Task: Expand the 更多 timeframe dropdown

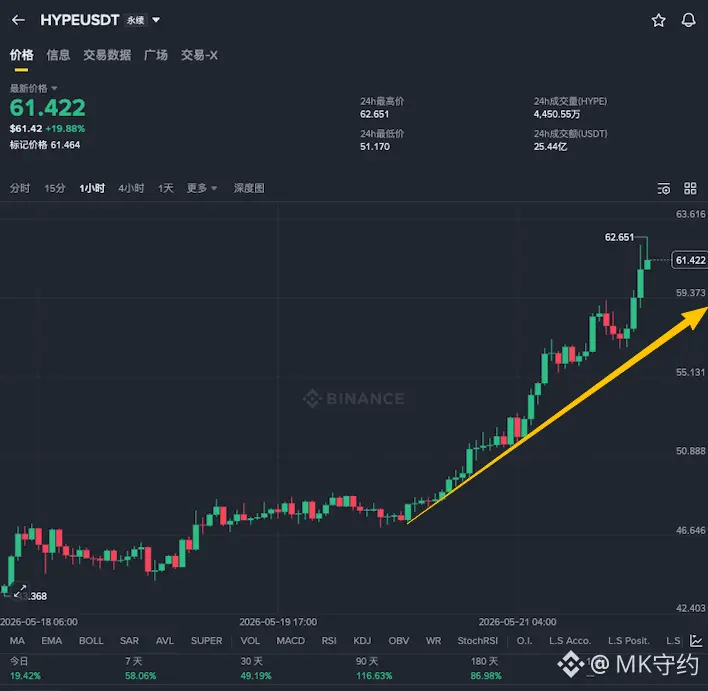Action: tap(202, 188)
